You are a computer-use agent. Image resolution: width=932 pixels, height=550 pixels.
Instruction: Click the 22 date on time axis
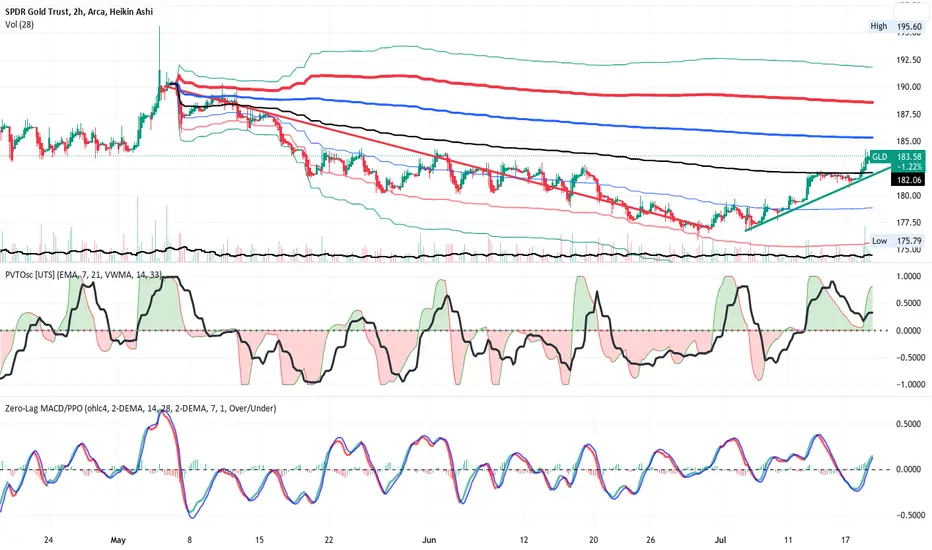pyautogui.click(x=329, y=540)
